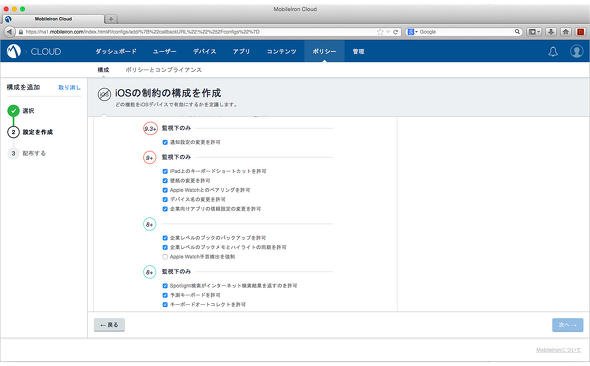The image size is (590, 366).
Task: Check the Apple Watch手首検出を強制 checkbox
Action: (x=165, y=257)
